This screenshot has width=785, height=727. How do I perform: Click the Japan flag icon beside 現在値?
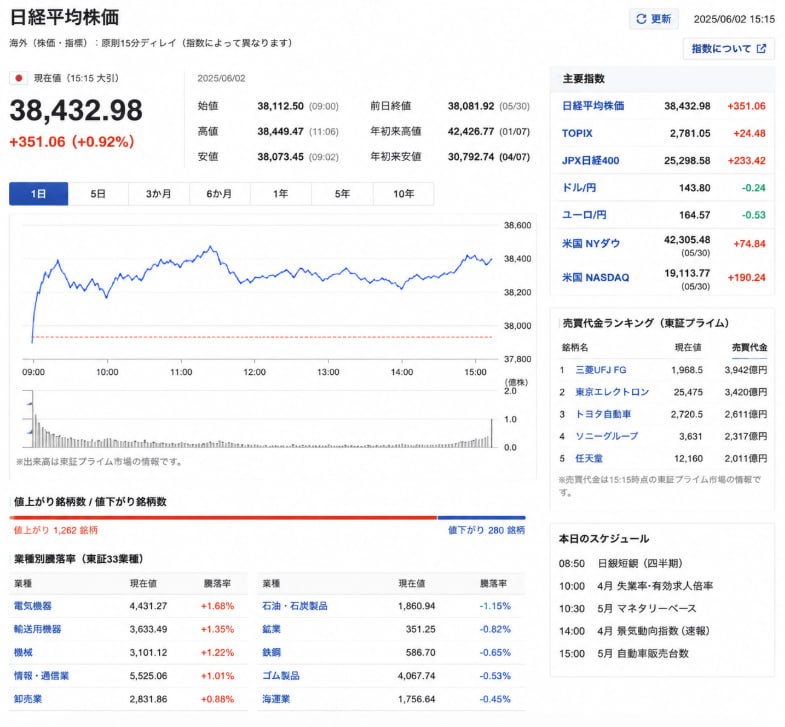click(x=19, y=78)
